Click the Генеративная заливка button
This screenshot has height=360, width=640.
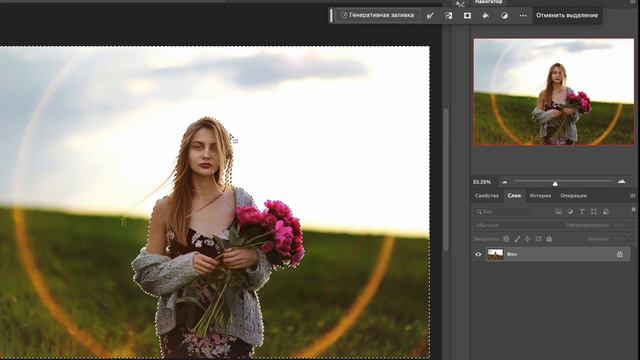[377, 15]
